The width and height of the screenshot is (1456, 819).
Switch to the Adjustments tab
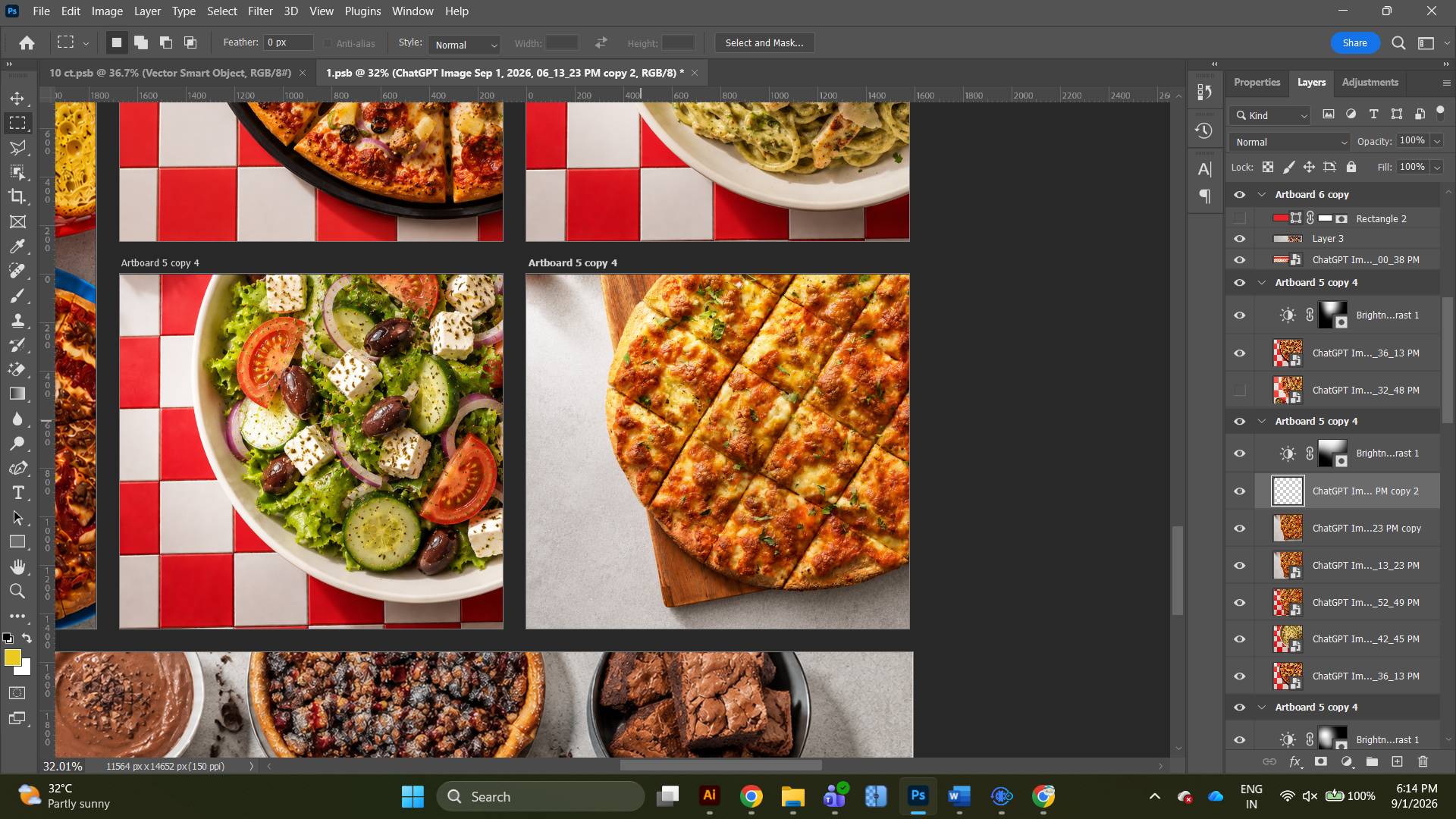click(x=1370, y=82)
